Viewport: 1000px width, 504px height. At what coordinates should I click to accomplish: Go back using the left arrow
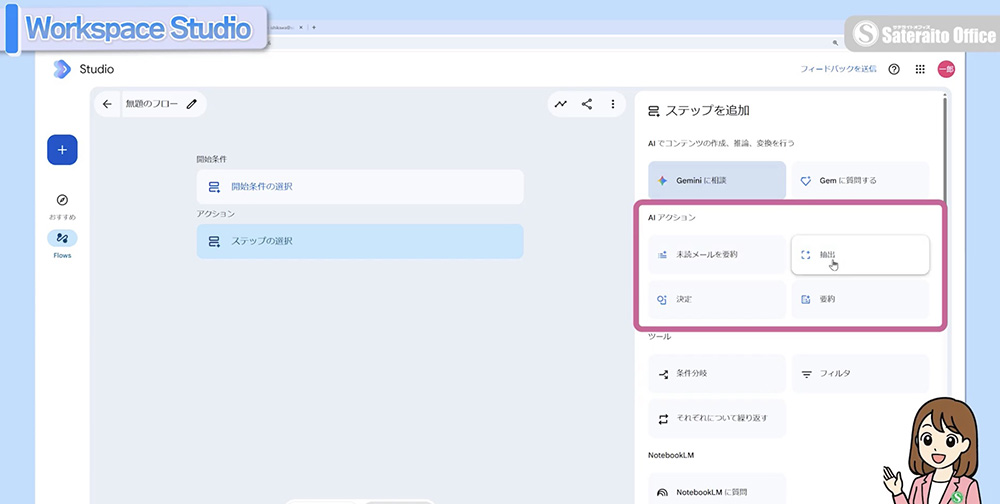107,104
